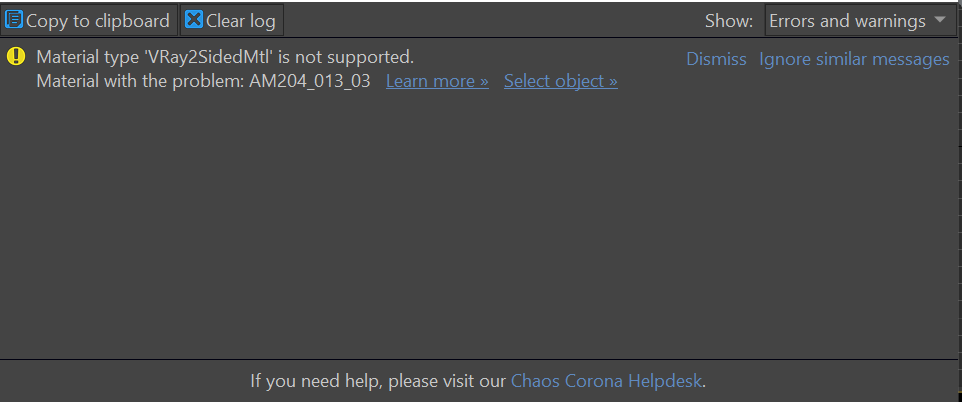Open the Learn more » link
This screenshot has width=962, height=402.
click(437, 81)
